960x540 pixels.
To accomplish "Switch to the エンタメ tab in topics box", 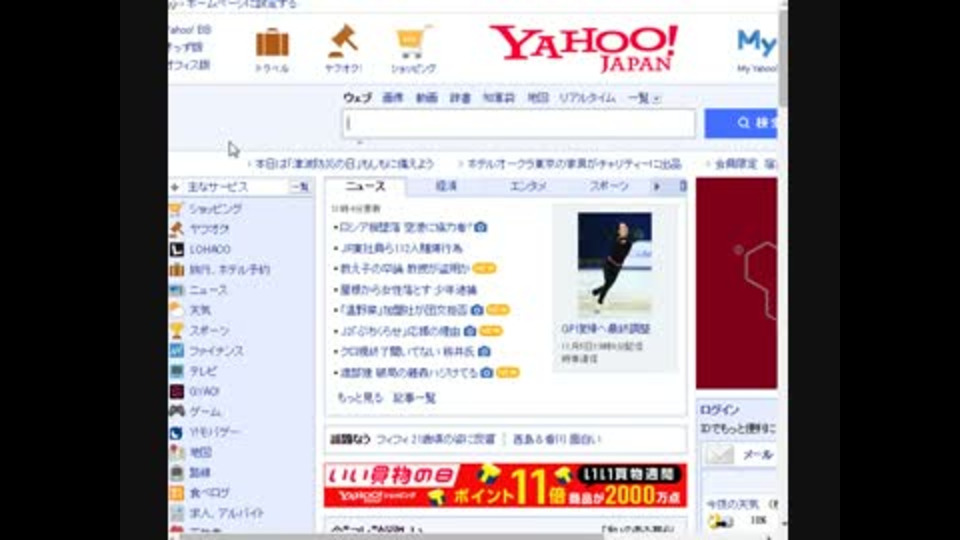I will click(x=528, y=186).
